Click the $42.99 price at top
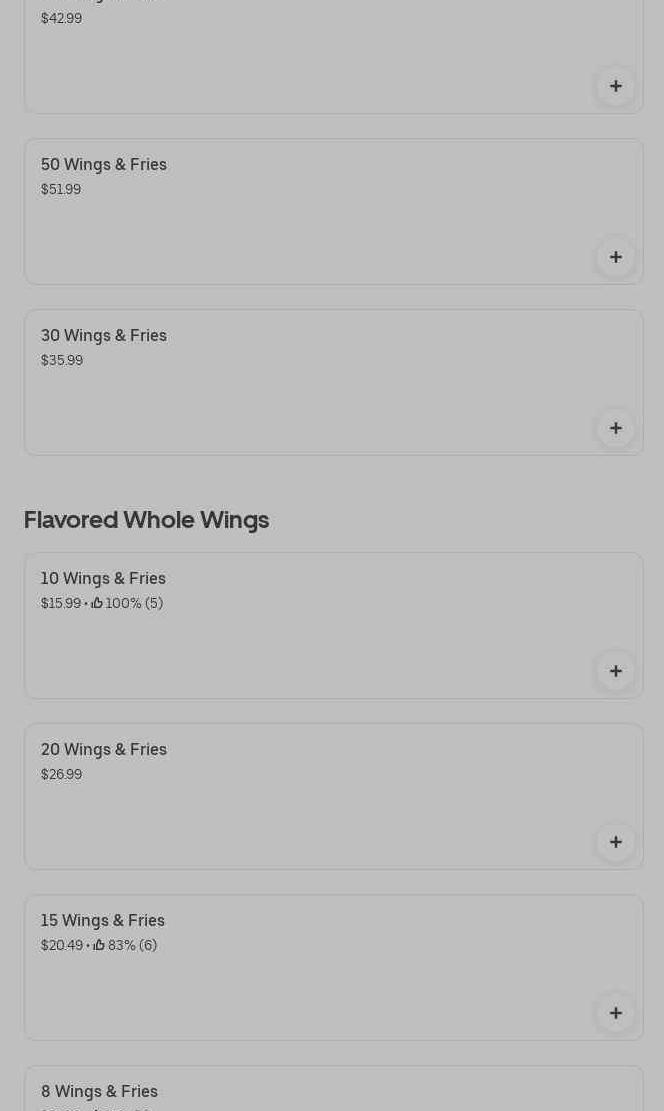Screen dimensions: 664x1111 pyautogui.click(x=62, y=18)
